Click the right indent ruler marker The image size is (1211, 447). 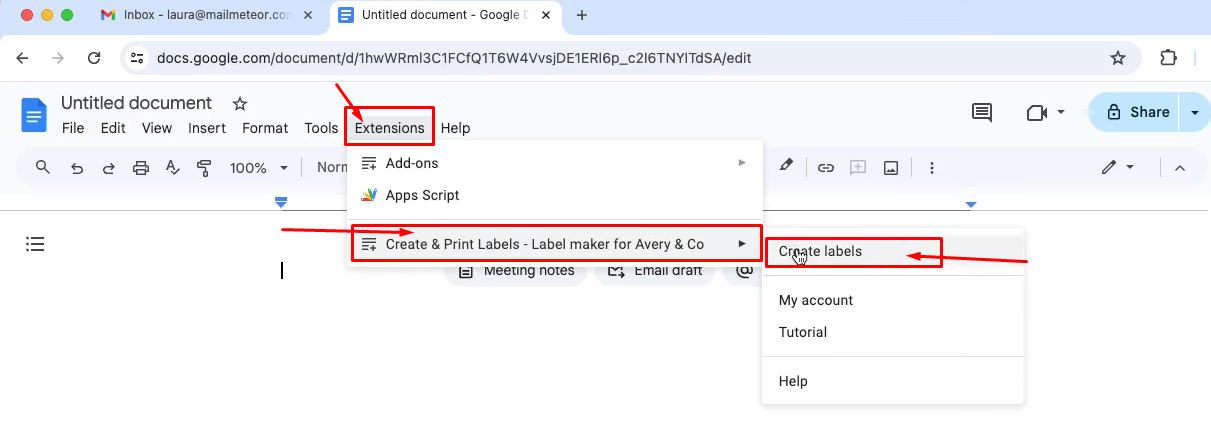click(970, 205)
